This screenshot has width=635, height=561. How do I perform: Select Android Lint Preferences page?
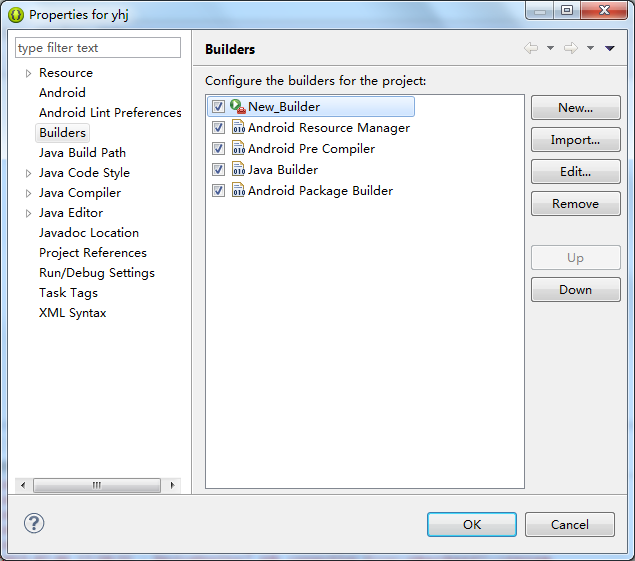[110, 113]
